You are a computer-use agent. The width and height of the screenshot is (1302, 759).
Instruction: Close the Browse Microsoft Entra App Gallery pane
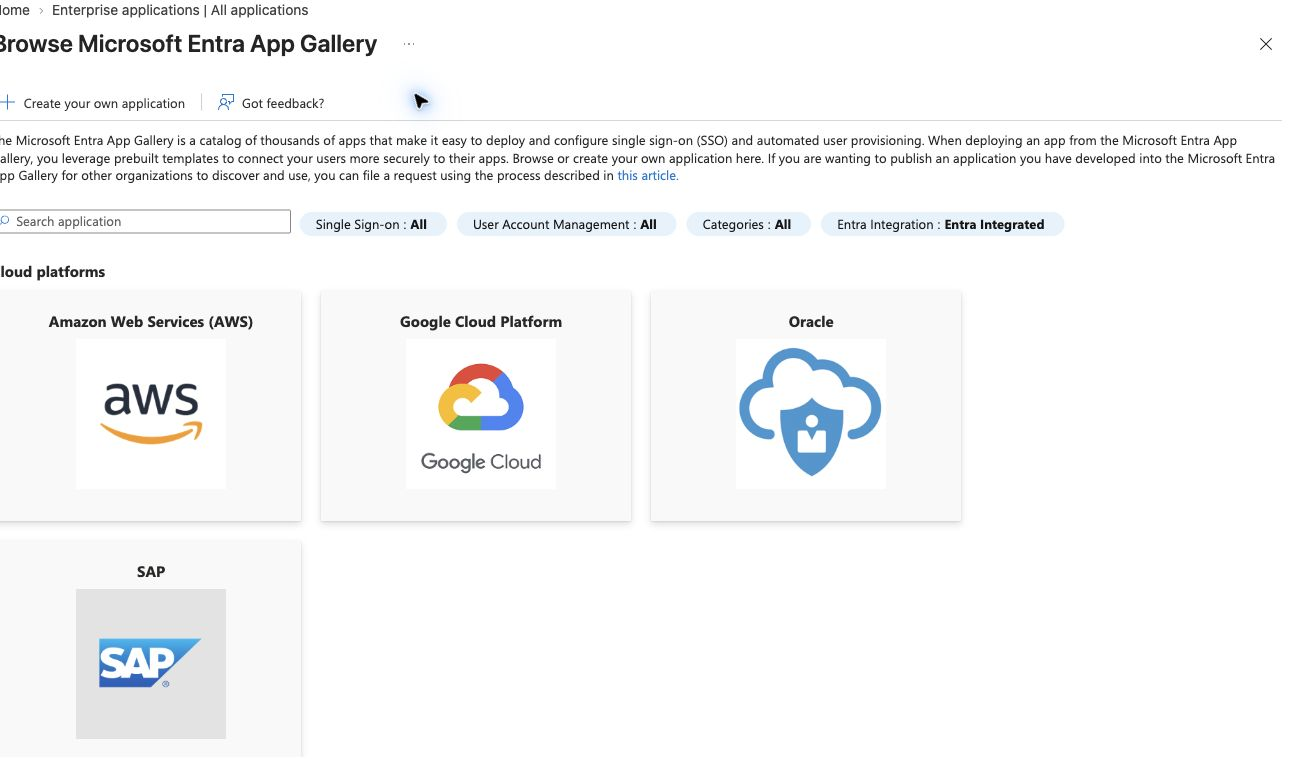click(1266, 44)
